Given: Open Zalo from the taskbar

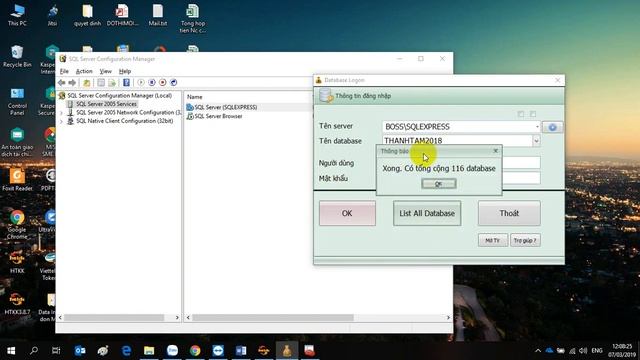Looking at the screenshot, I should point(172,351).
